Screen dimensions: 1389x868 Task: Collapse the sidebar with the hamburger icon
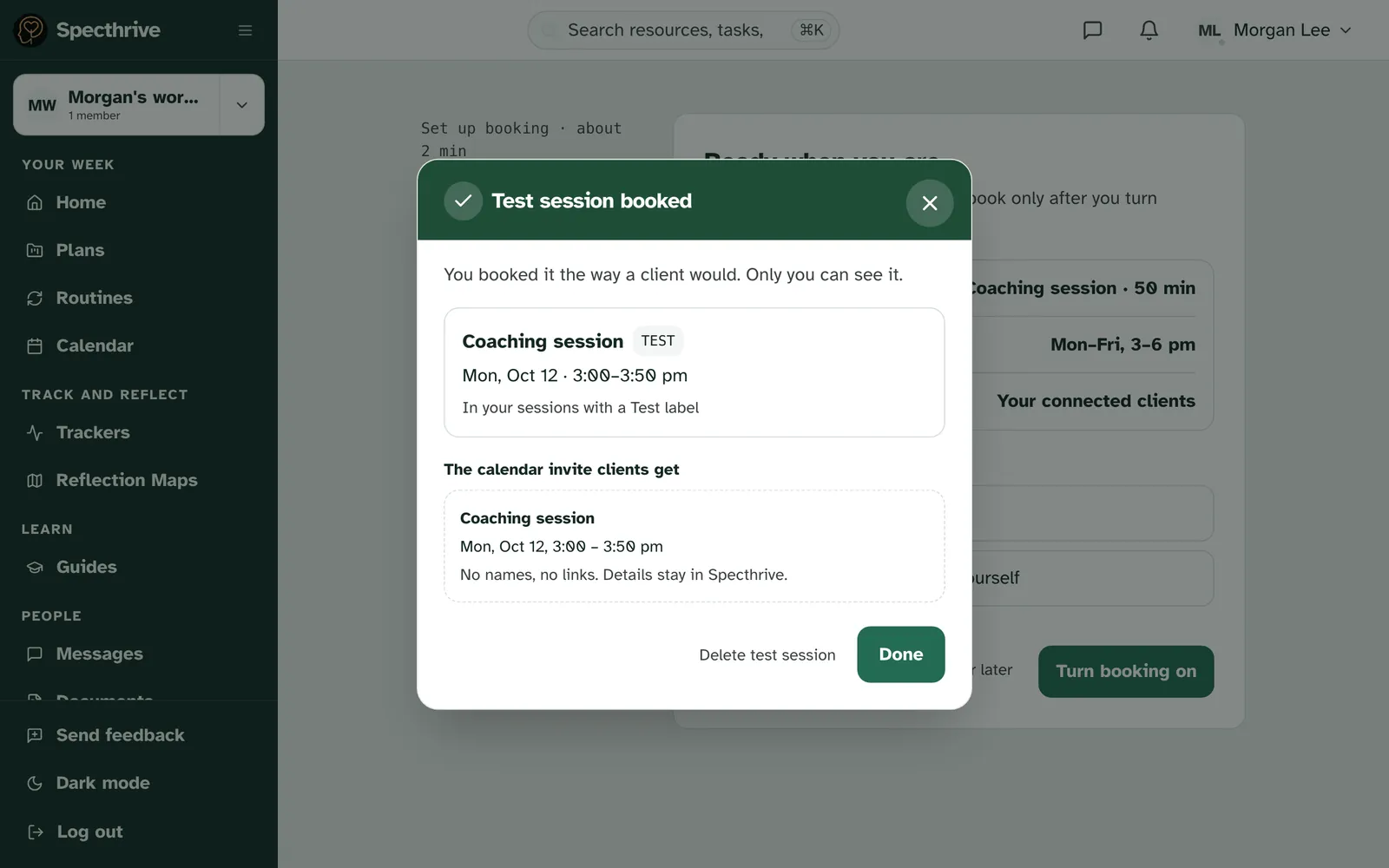246,30
